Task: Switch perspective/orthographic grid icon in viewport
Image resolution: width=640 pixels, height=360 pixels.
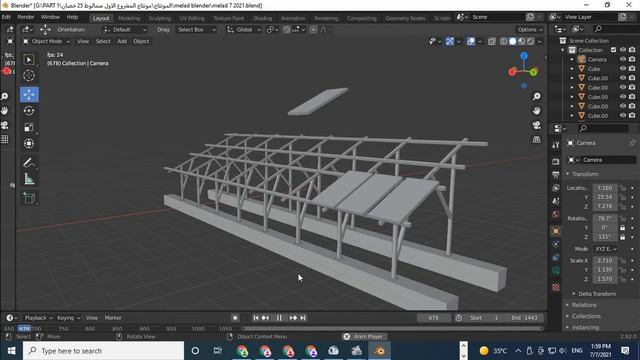Action: [537, 140]
